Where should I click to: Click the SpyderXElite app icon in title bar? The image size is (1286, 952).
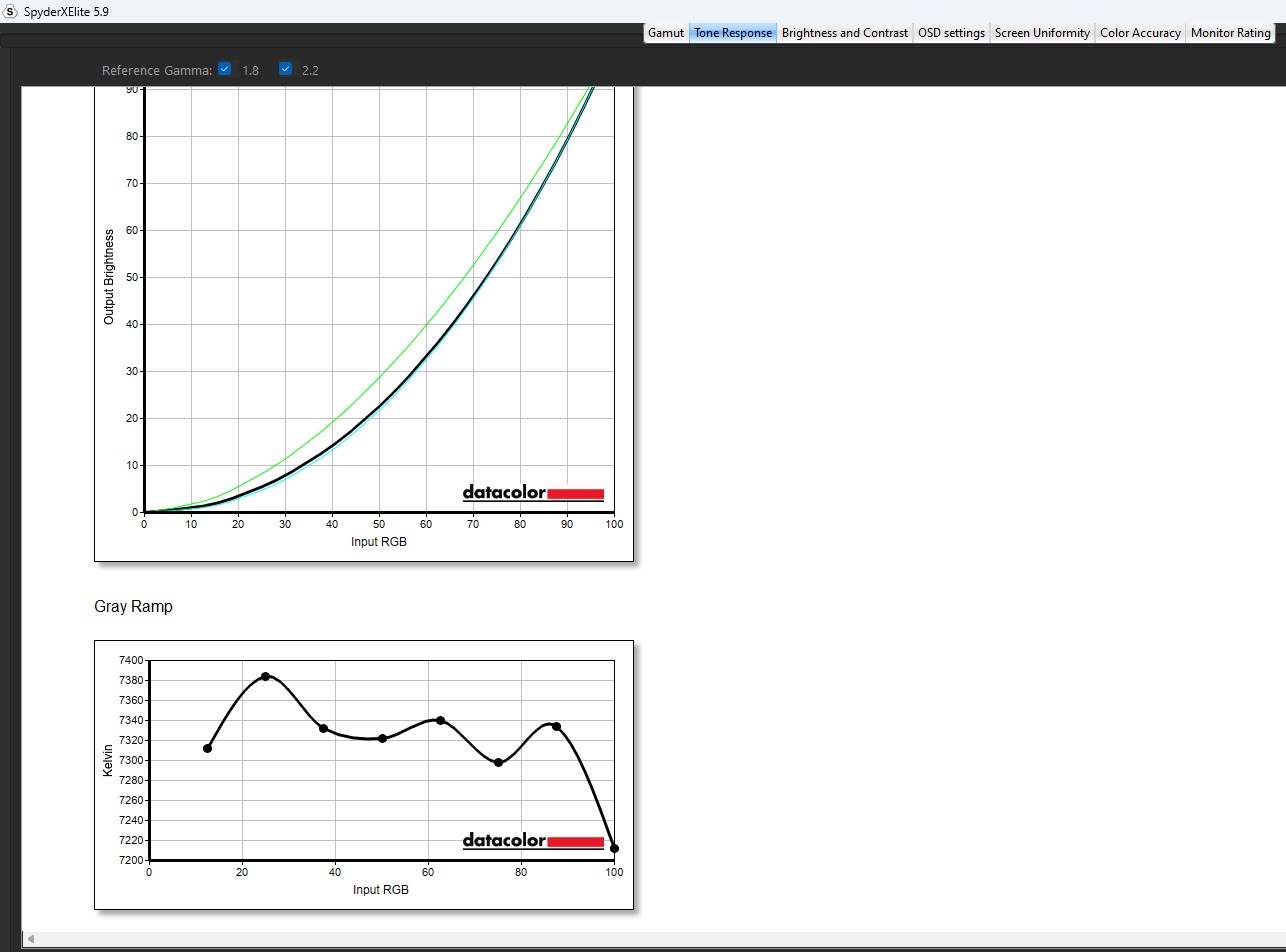coord(11,12)
